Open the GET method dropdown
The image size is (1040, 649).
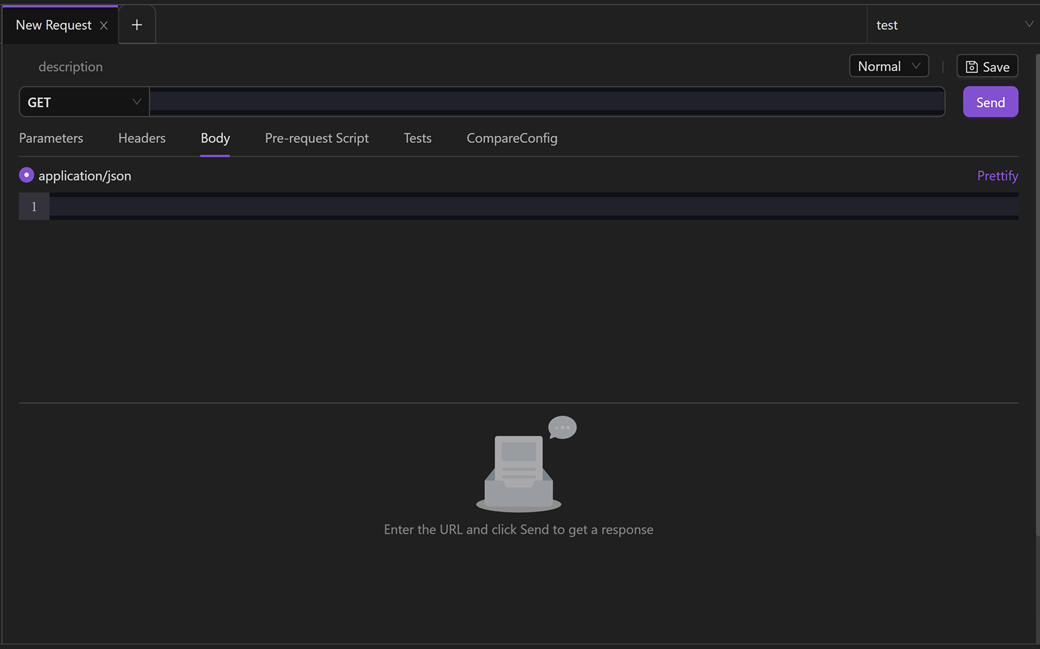coord(84,102)
